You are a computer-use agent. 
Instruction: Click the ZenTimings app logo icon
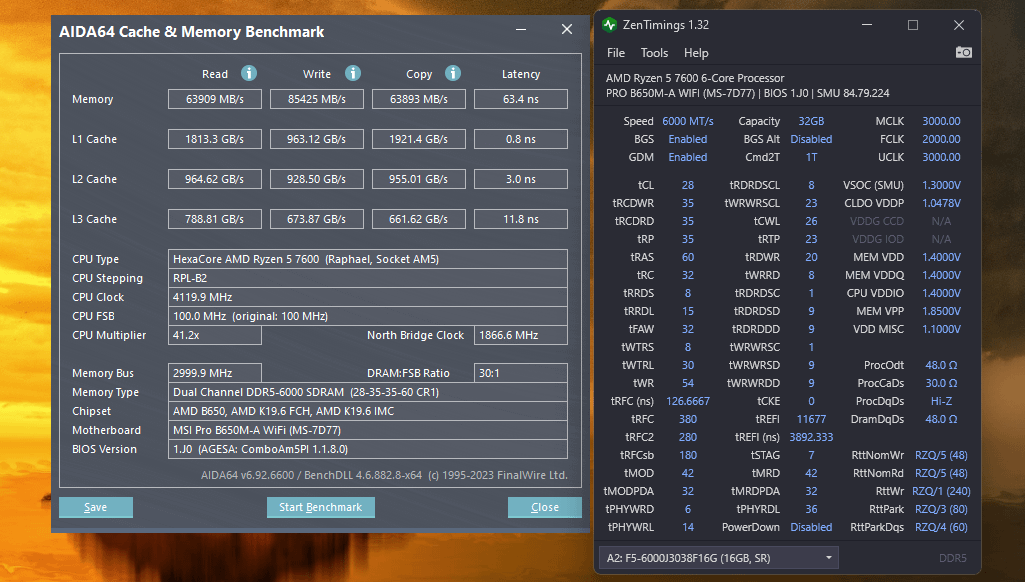[609, 25]
